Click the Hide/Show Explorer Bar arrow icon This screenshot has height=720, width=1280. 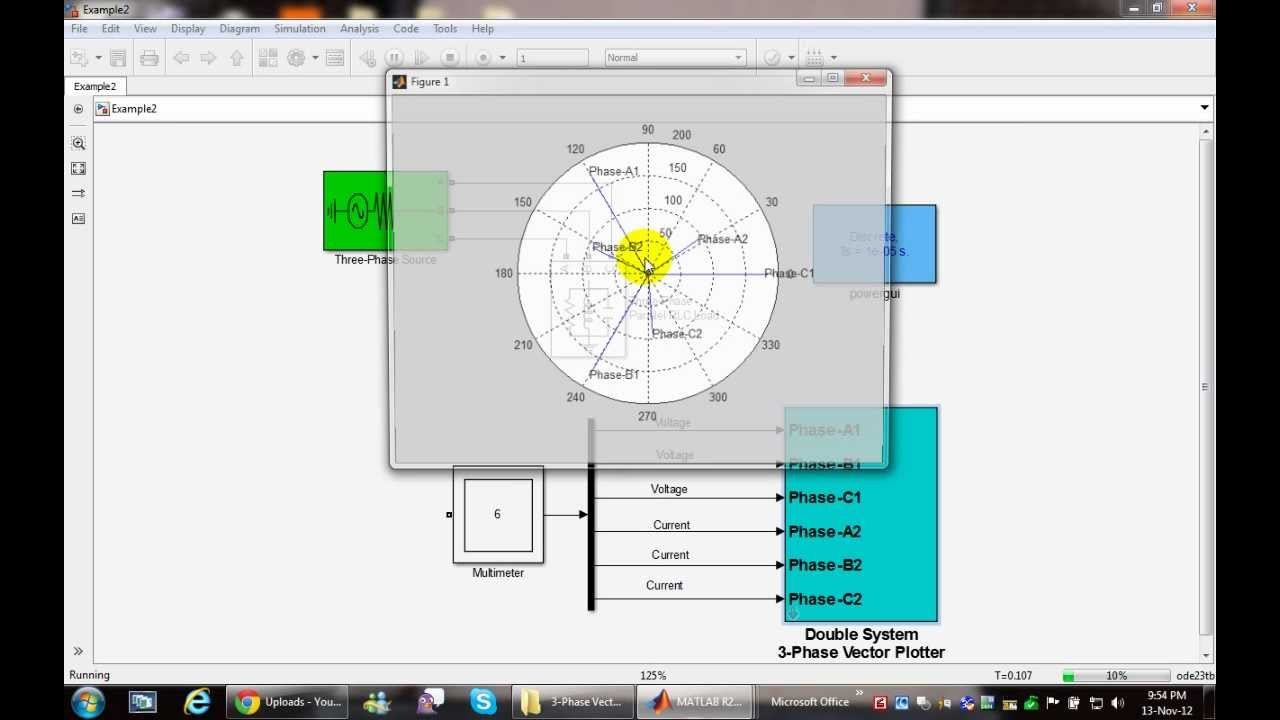point(78,108)
